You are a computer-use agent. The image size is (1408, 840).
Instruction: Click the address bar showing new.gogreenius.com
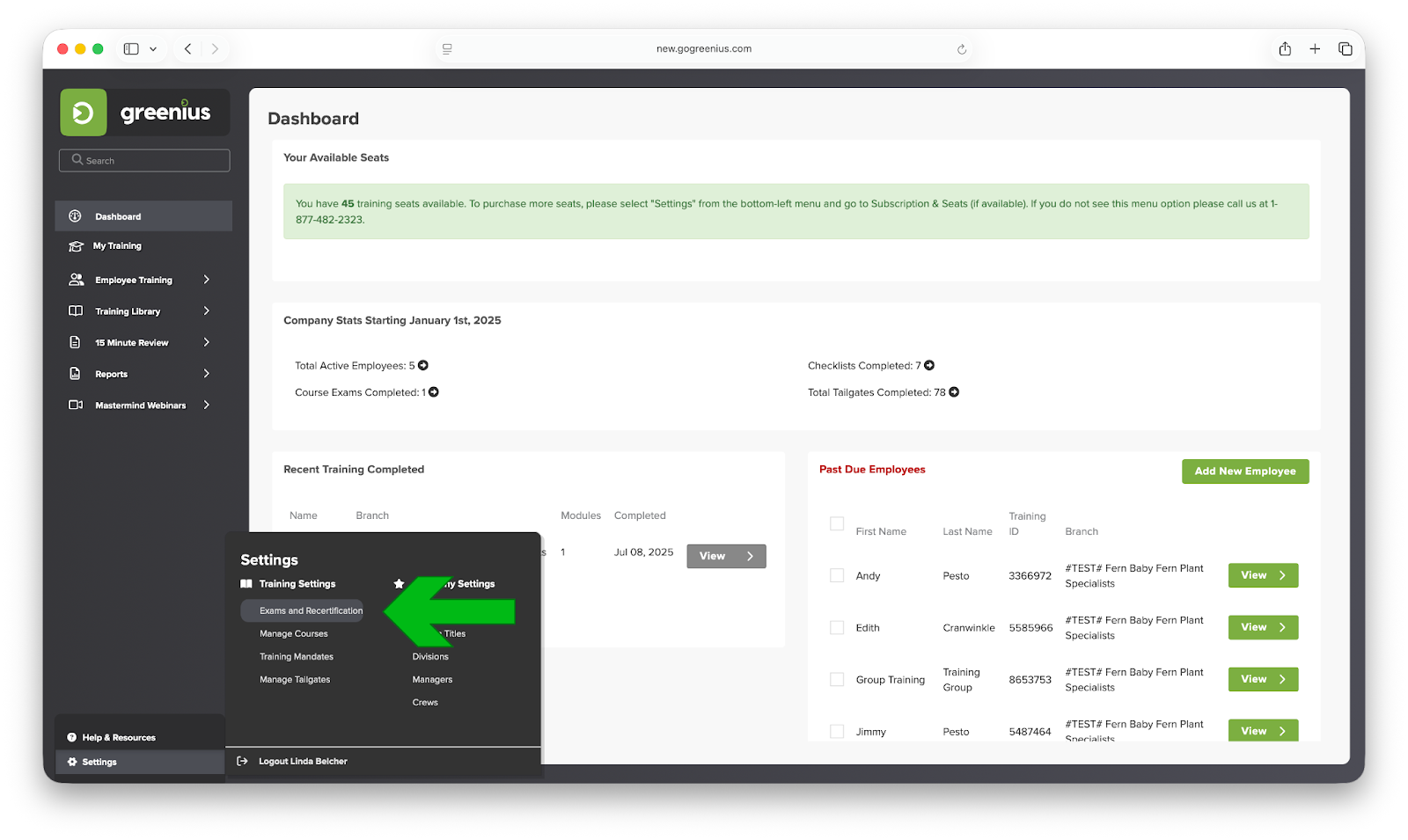point(704,49)
